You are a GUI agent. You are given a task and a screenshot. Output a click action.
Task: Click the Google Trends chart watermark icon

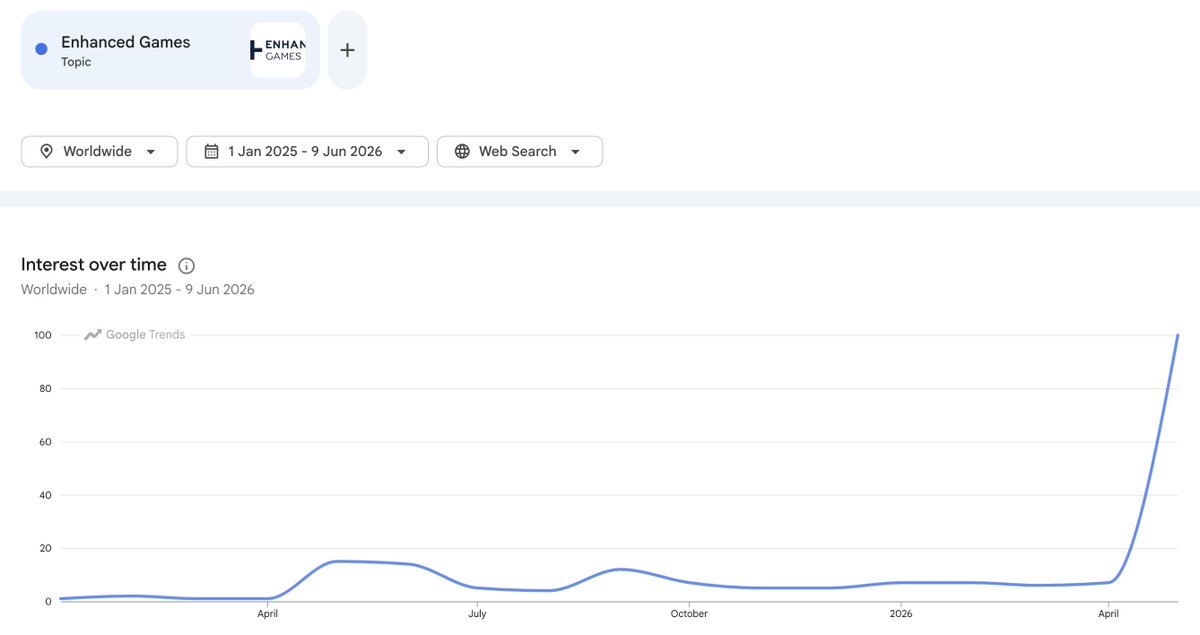[93, 335]
